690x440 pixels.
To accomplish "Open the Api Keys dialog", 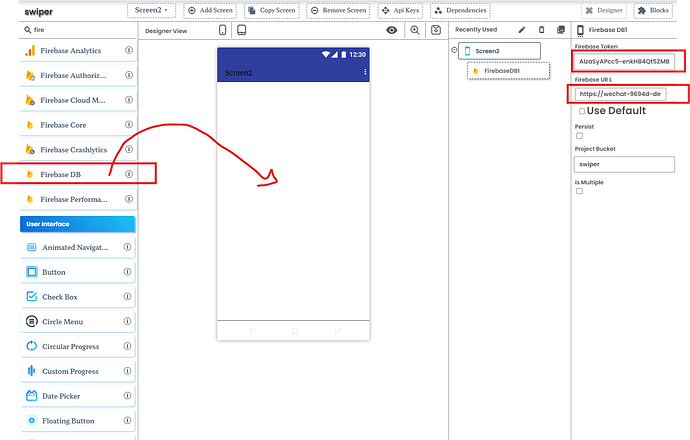I will (x=400, y=11).
